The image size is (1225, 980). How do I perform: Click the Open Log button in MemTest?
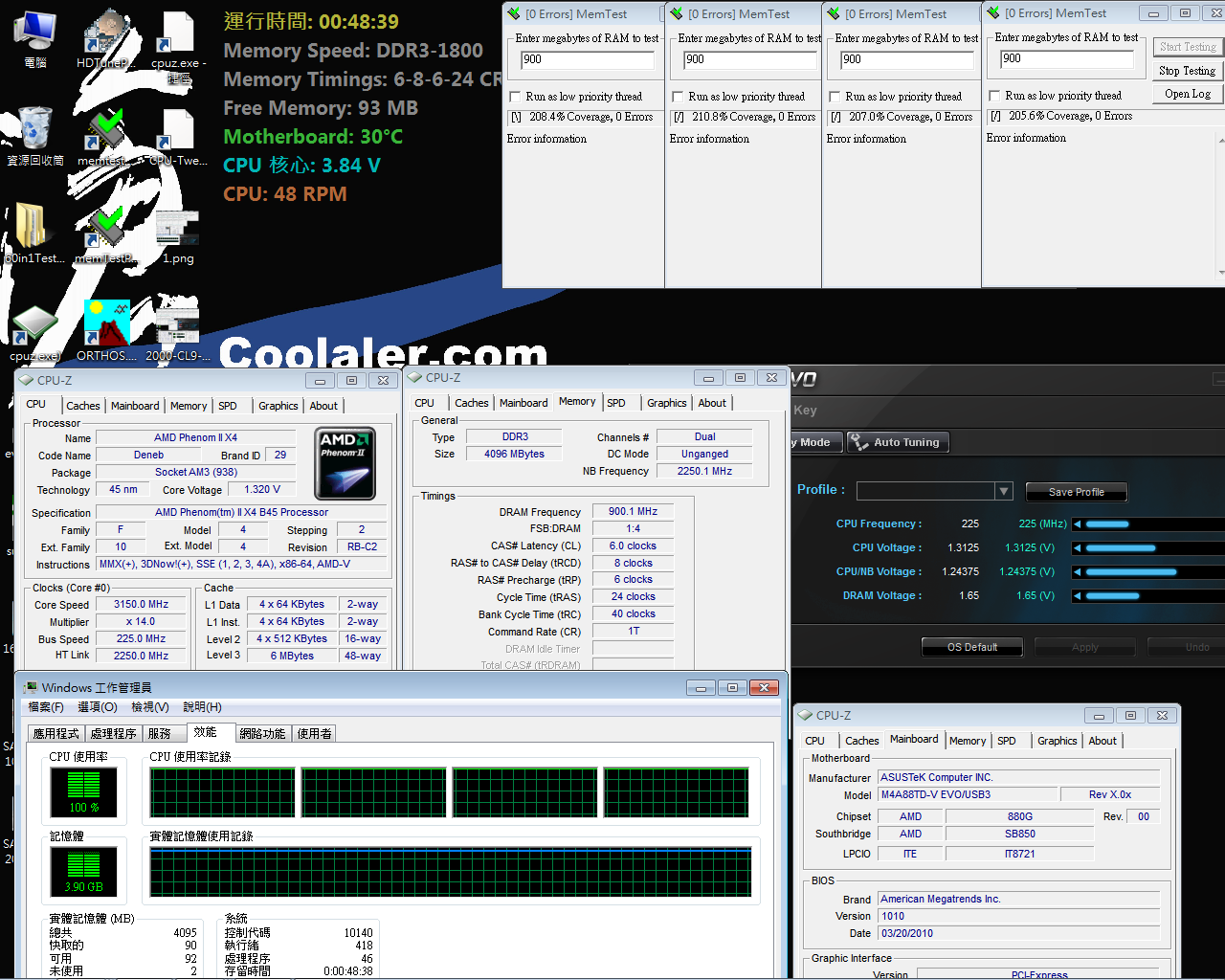(x=1187, y=94)
